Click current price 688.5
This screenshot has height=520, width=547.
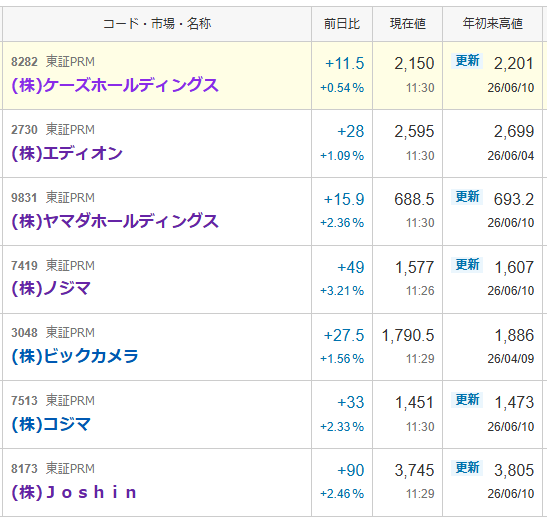click(414, 200)
